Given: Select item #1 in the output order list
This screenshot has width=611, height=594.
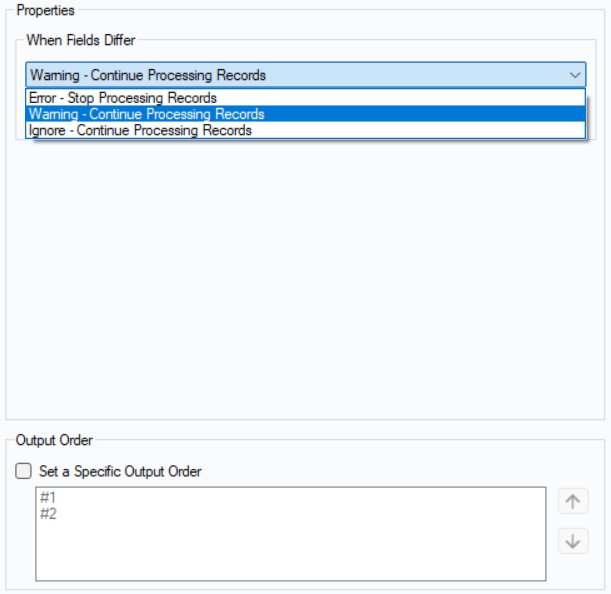Looking at the screenshot, I should 48,498.
